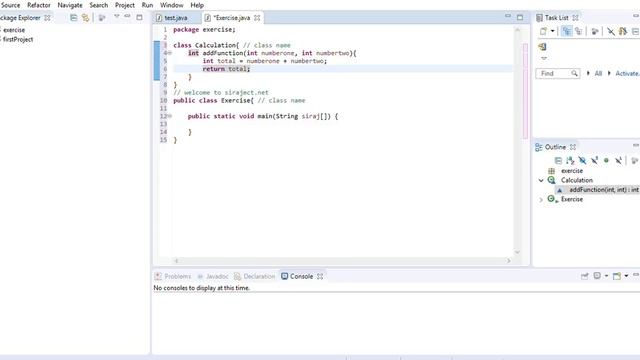Image resolution: width=640 pixels, height=360 pixels.
Task: Open new Console dropdown arrow
Action: pyautogui.click(x=626, y=276)
